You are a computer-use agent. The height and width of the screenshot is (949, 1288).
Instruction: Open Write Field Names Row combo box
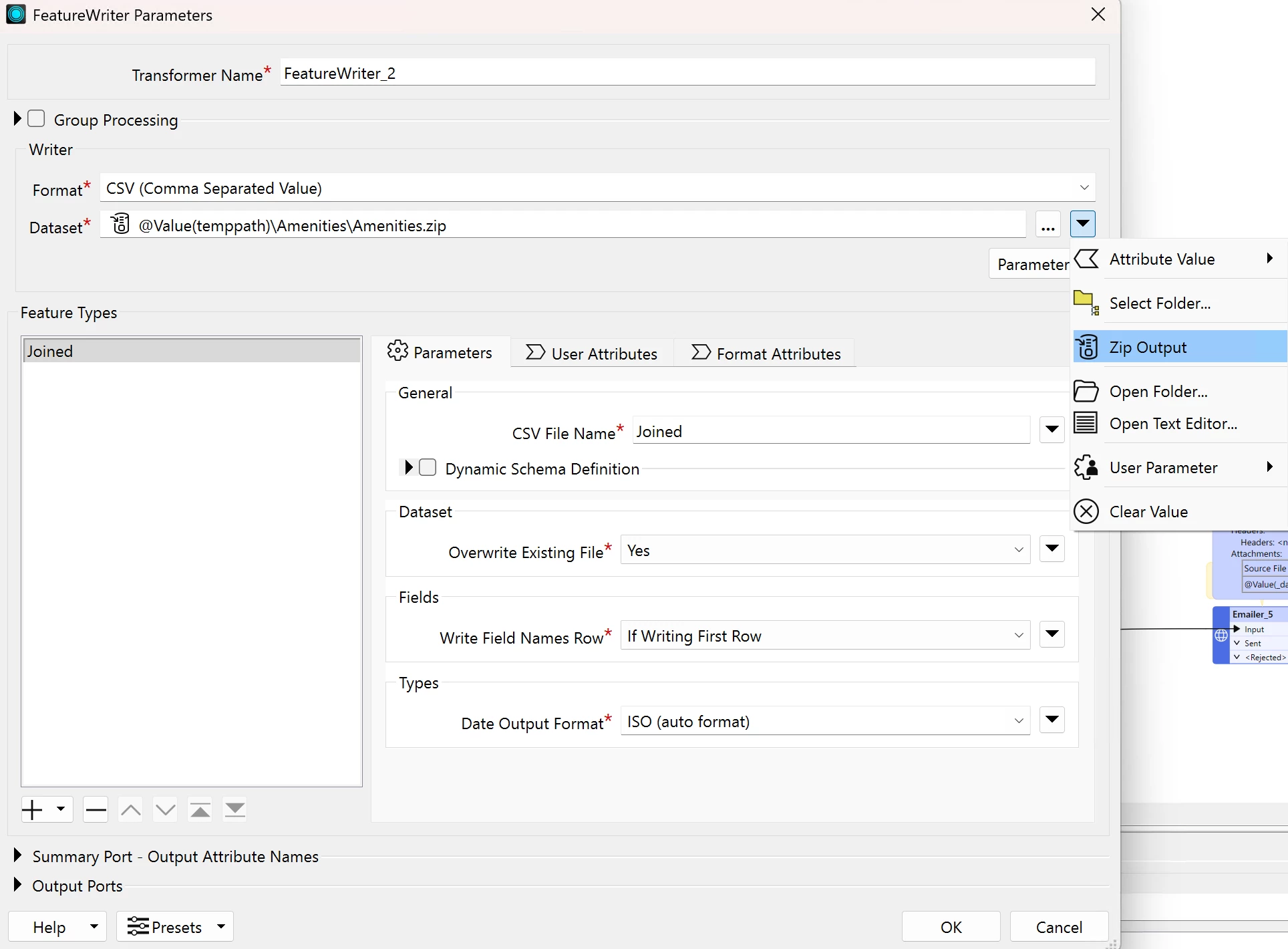click(825, 636)
